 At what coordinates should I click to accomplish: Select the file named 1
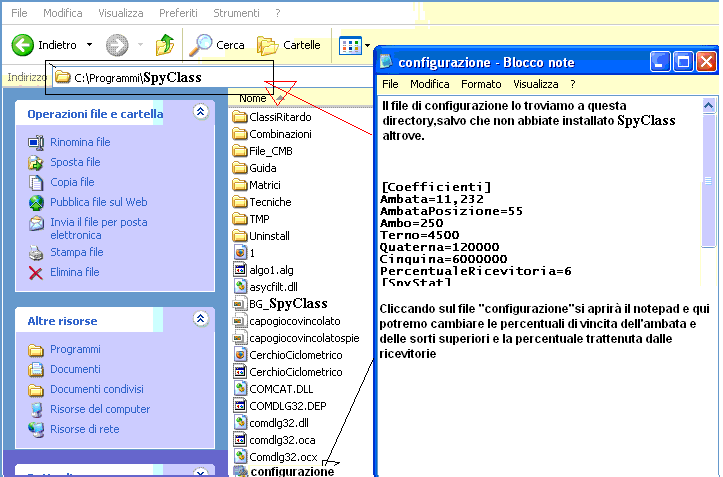244,253
